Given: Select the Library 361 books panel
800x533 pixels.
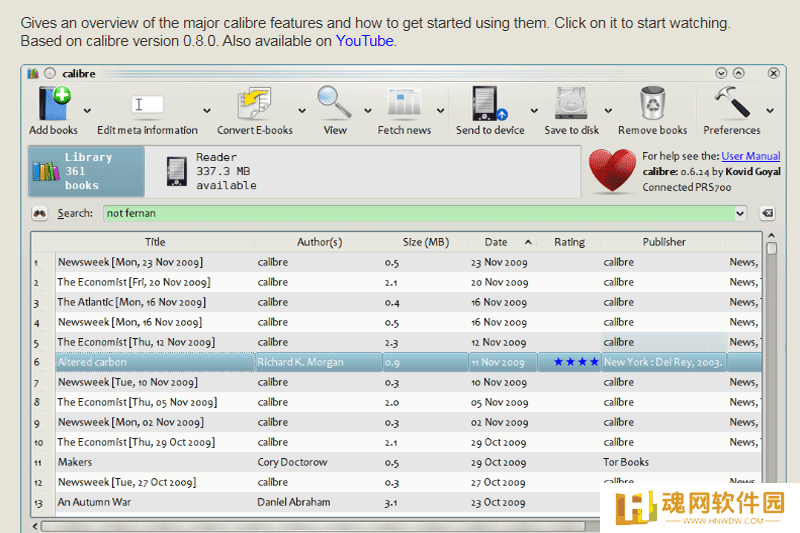Looking at the screenshot, I should point(86,171).
